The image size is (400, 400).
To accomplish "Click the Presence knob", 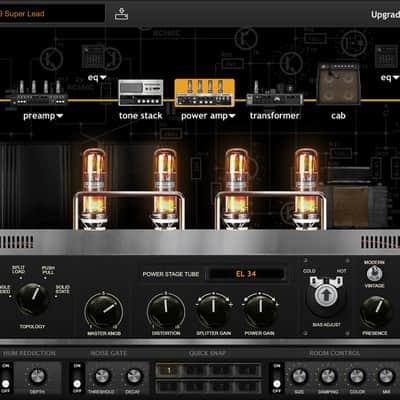I will pos(375,311).
